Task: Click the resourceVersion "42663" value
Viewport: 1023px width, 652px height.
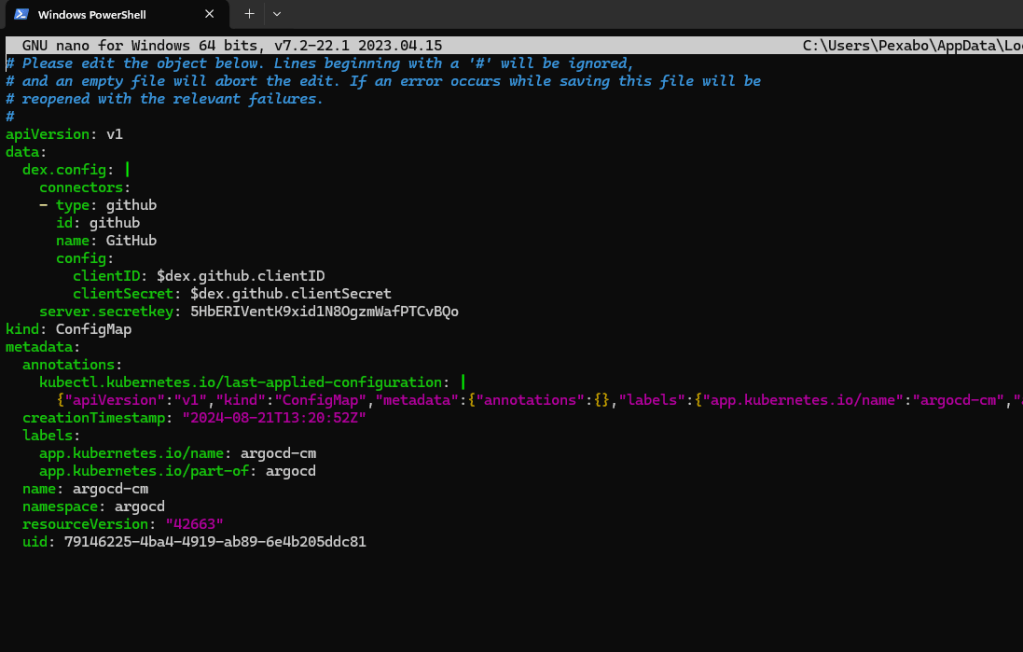Action: point(194,524)
